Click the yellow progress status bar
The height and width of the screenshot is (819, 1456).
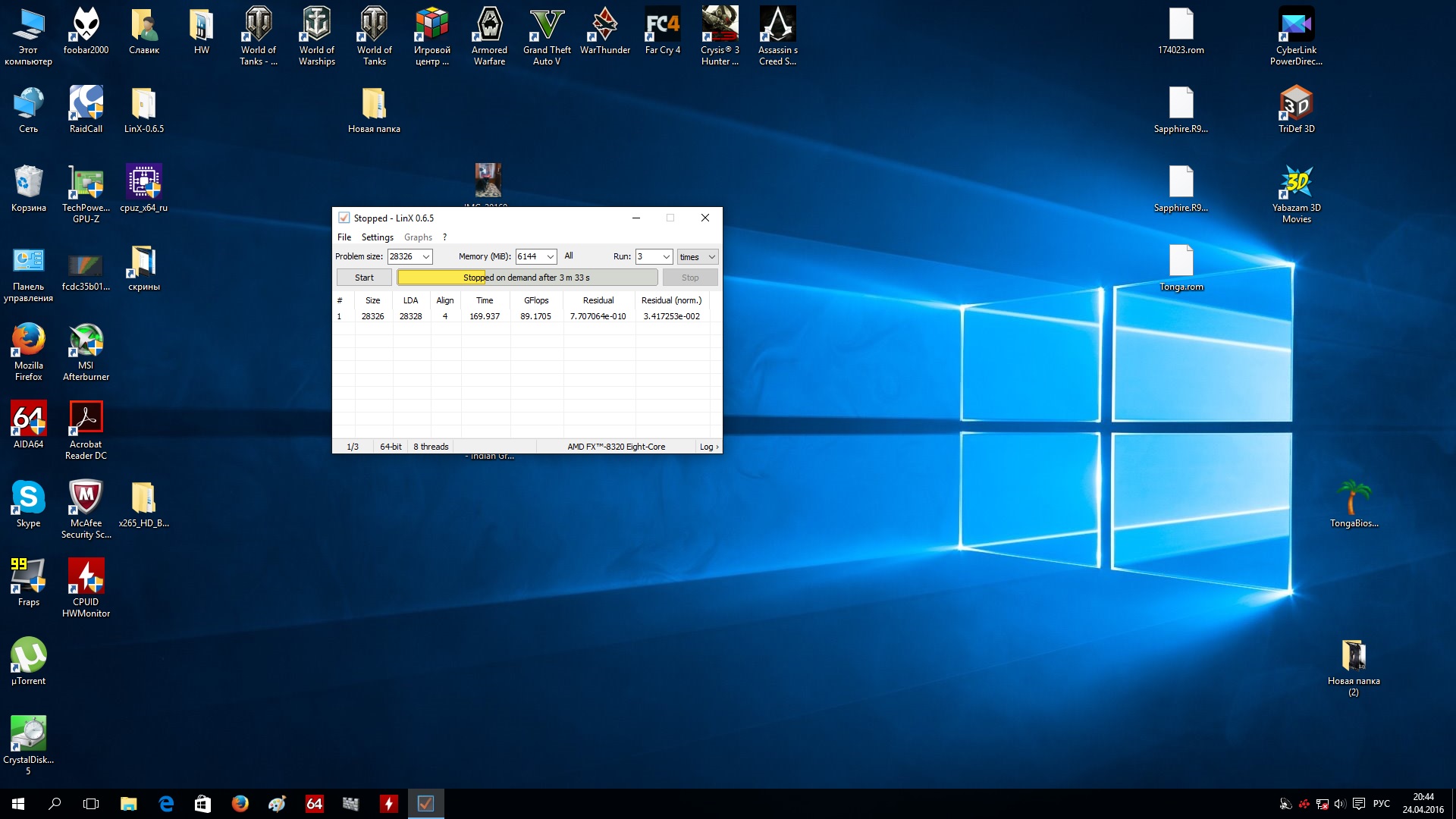coord(526,278)
